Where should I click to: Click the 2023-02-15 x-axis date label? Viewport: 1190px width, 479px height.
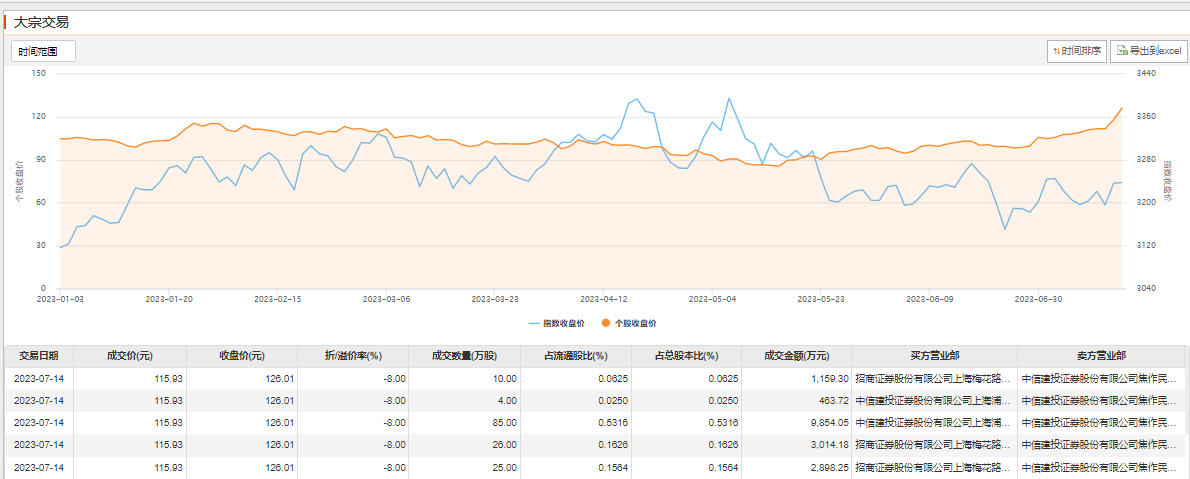click(277, 299)
